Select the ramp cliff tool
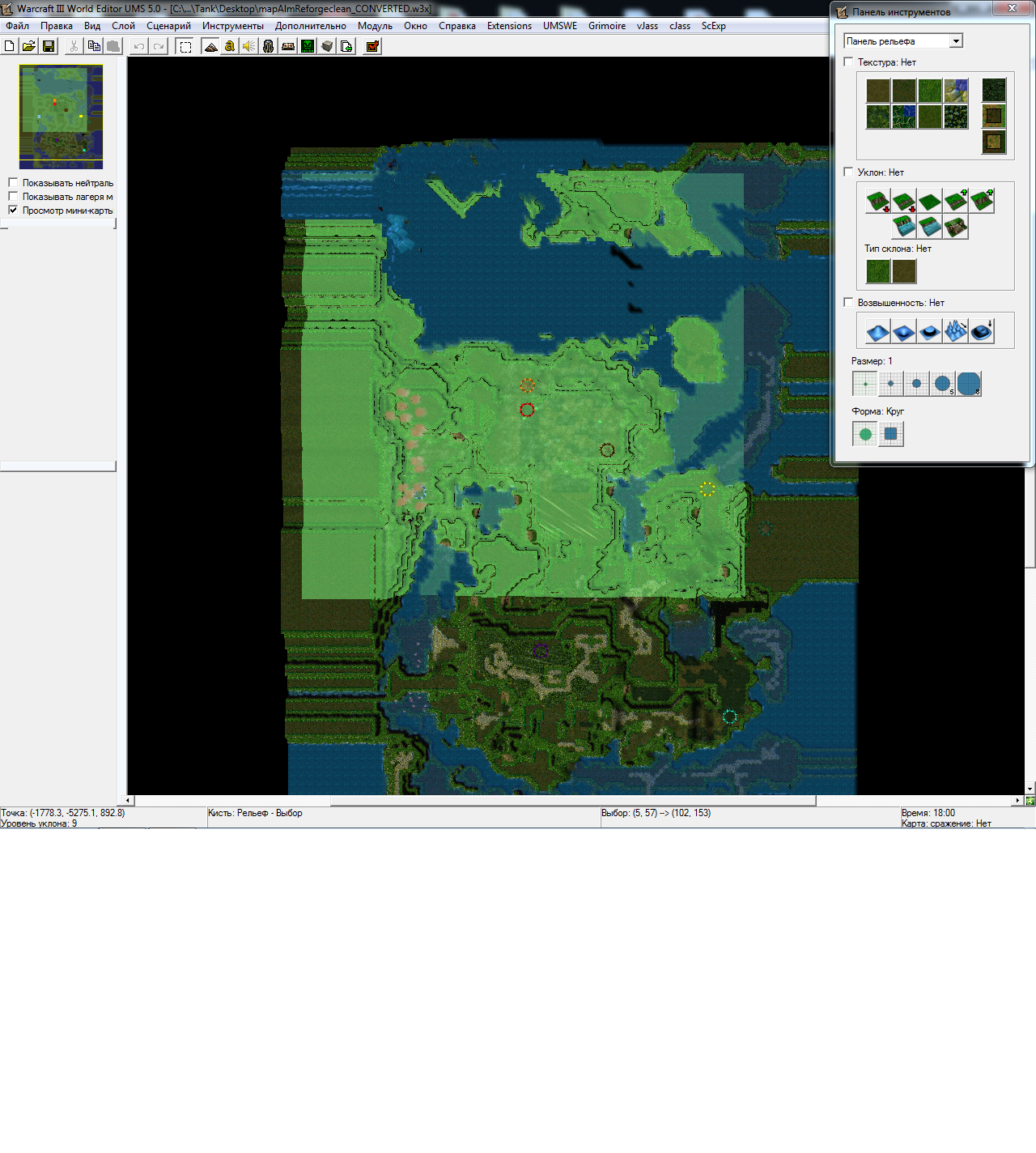This screenshot has height=1153, width=1036. point(956,227)
